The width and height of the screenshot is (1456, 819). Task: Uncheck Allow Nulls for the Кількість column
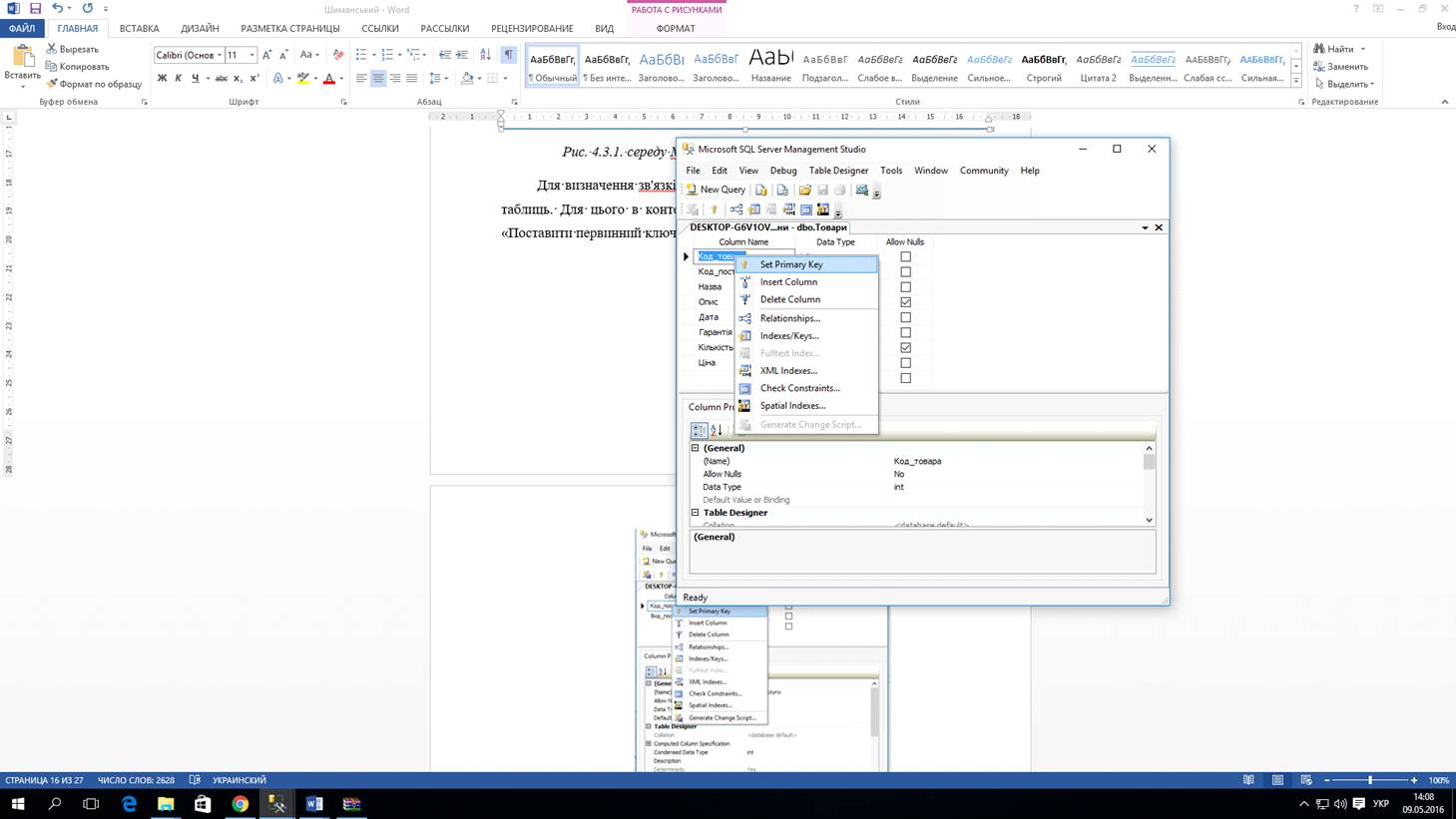click(905, 348)
